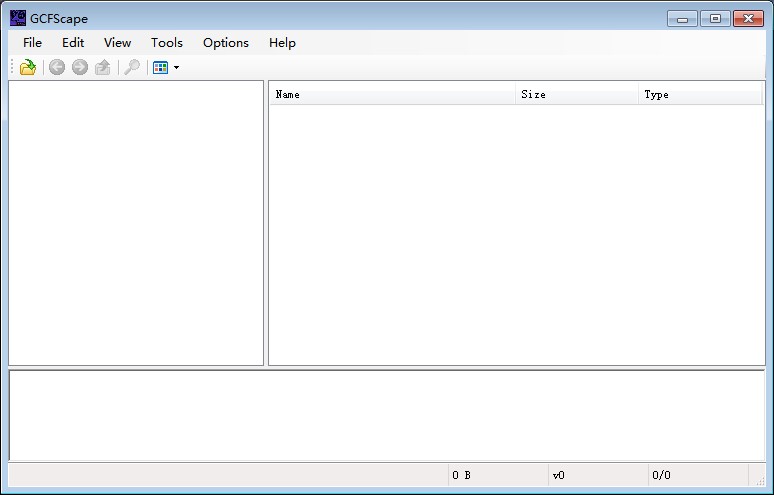The height and width of the screenshot is (495, 774).
Task: Open the File menu
Action: tap(33, 43)
